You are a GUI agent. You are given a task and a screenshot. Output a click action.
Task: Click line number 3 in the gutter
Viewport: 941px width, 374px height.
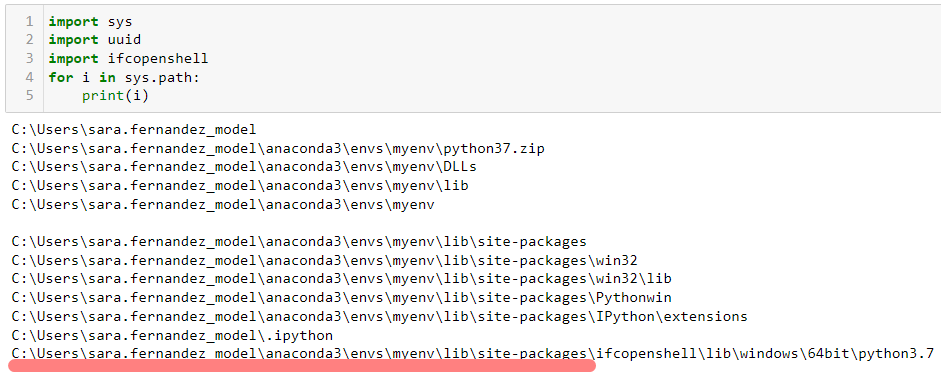coord(29,58)
